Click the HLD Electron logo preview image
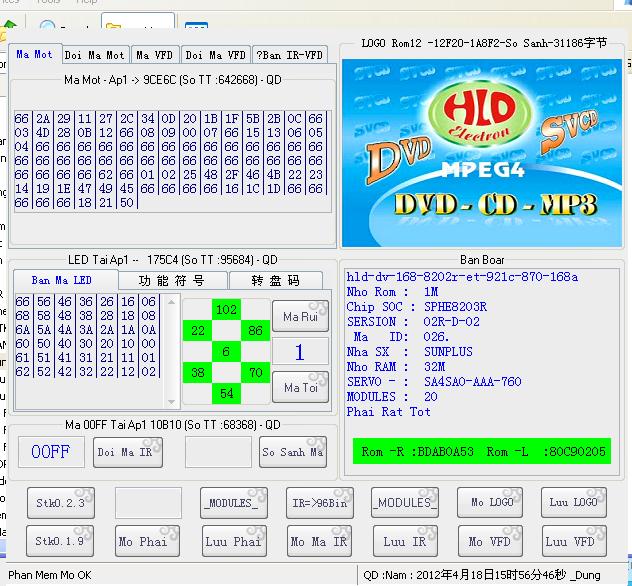Screen dimensions: 632x586 [482, 153]
